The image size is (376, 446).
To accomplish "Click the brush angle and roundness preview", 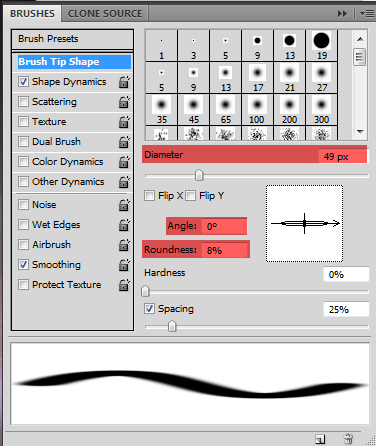I will [x=304, y=223].
